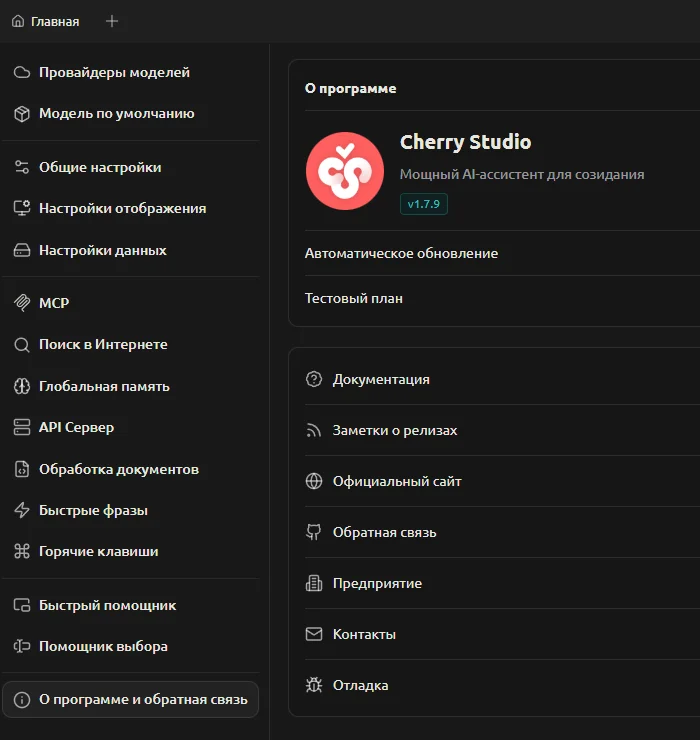Click the bug icon next to Отладка
Image resolution: width=700 pixels, height=740 pixels.
(x=314, y=685)
